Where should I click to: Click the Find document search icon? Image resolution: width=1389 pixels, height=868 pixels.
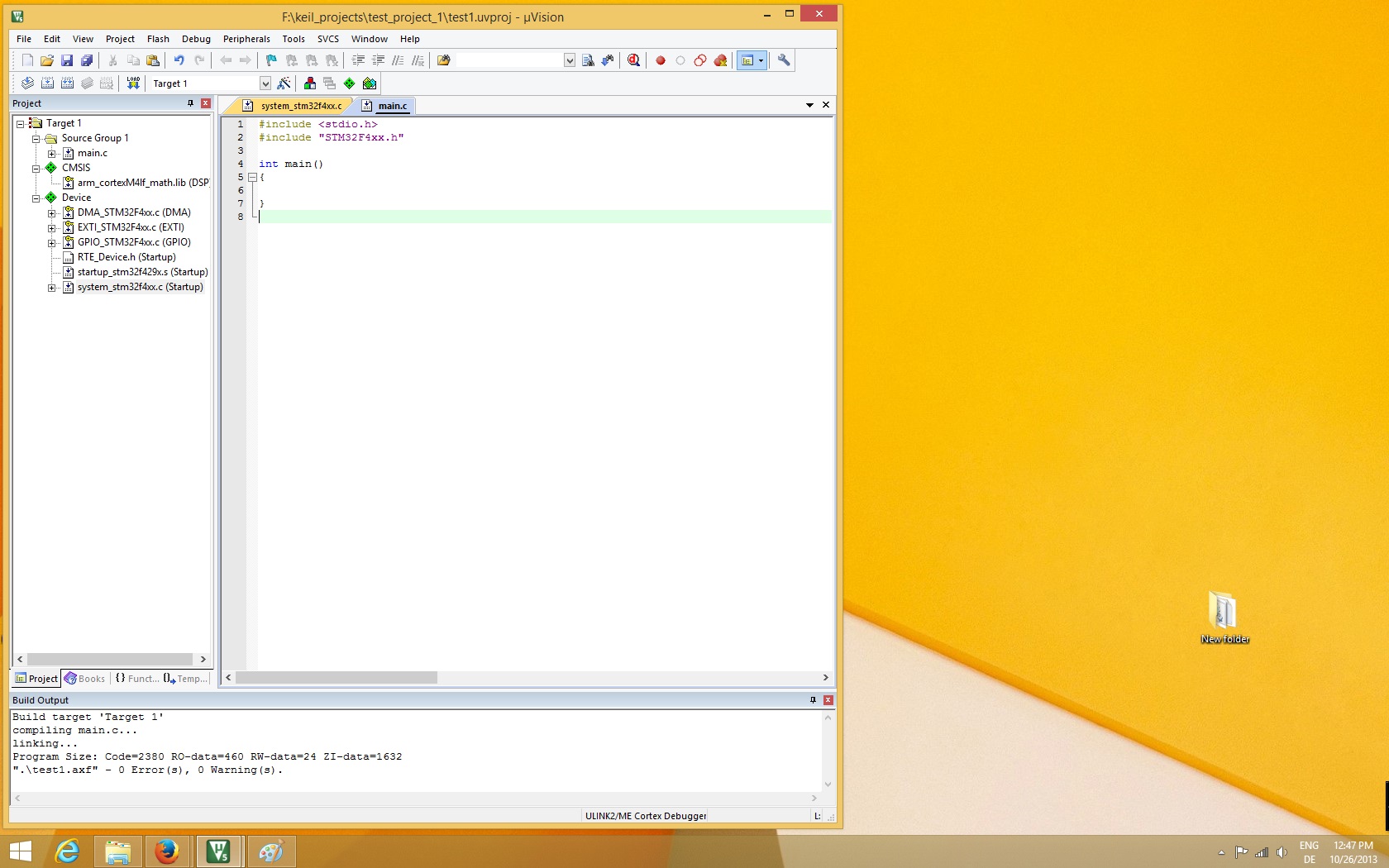coord(588,60)
